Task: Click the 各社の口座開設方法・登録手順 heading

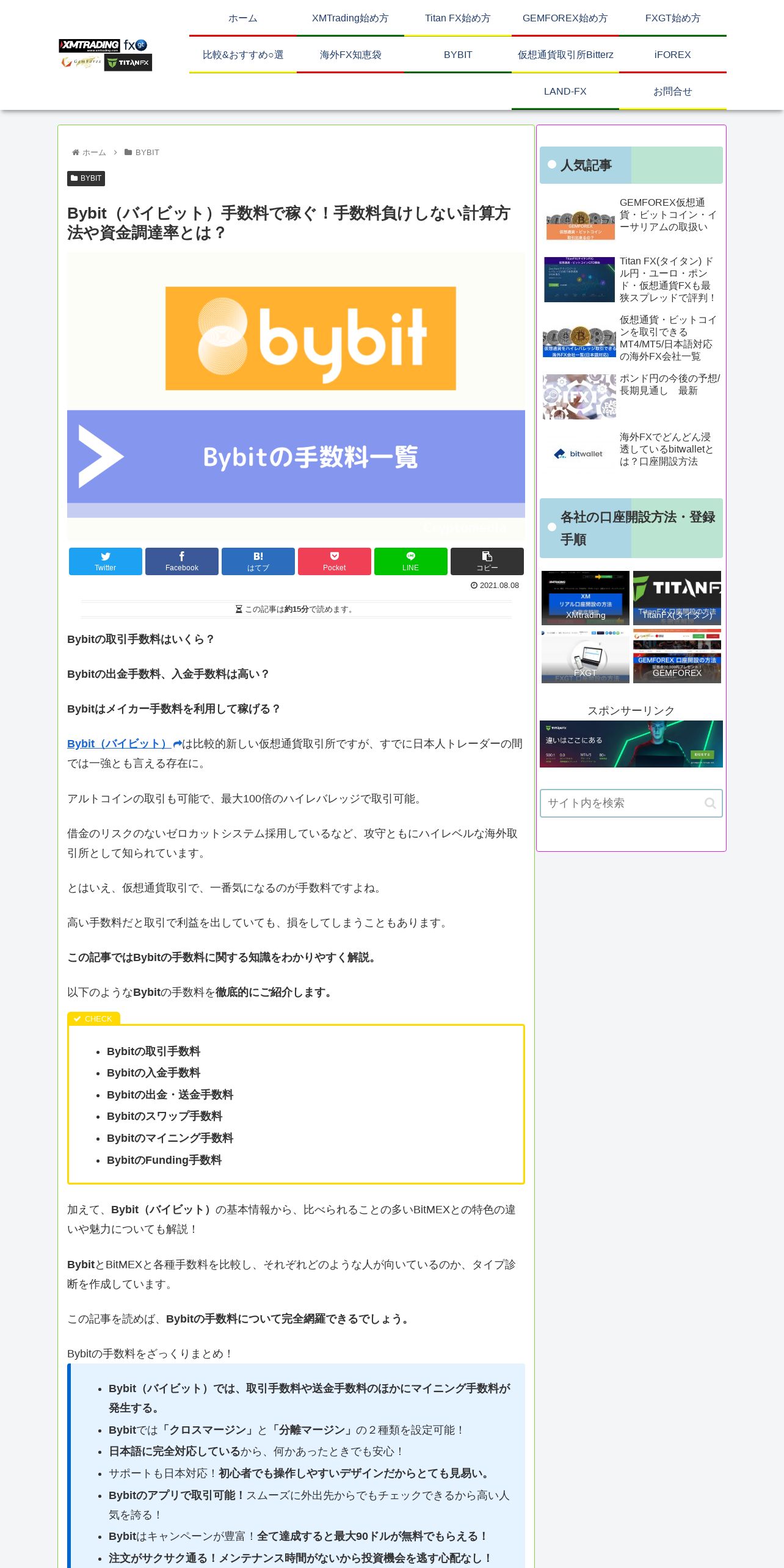Action: pyautogui.click(x=631, y=528)
